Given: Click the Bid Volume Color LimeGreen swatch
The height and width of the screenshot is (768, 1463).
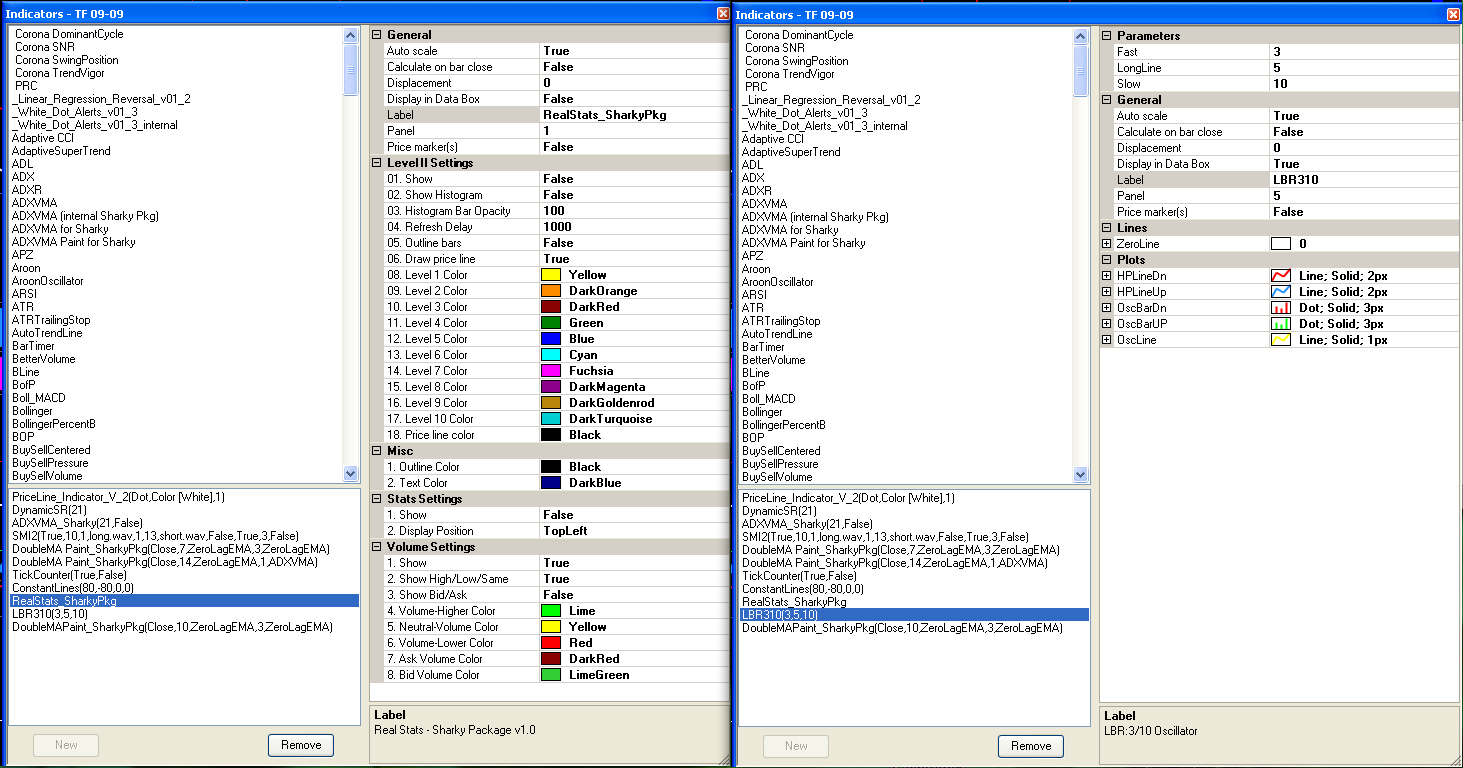Looking at the screenshot, I should tap(551, 675).
